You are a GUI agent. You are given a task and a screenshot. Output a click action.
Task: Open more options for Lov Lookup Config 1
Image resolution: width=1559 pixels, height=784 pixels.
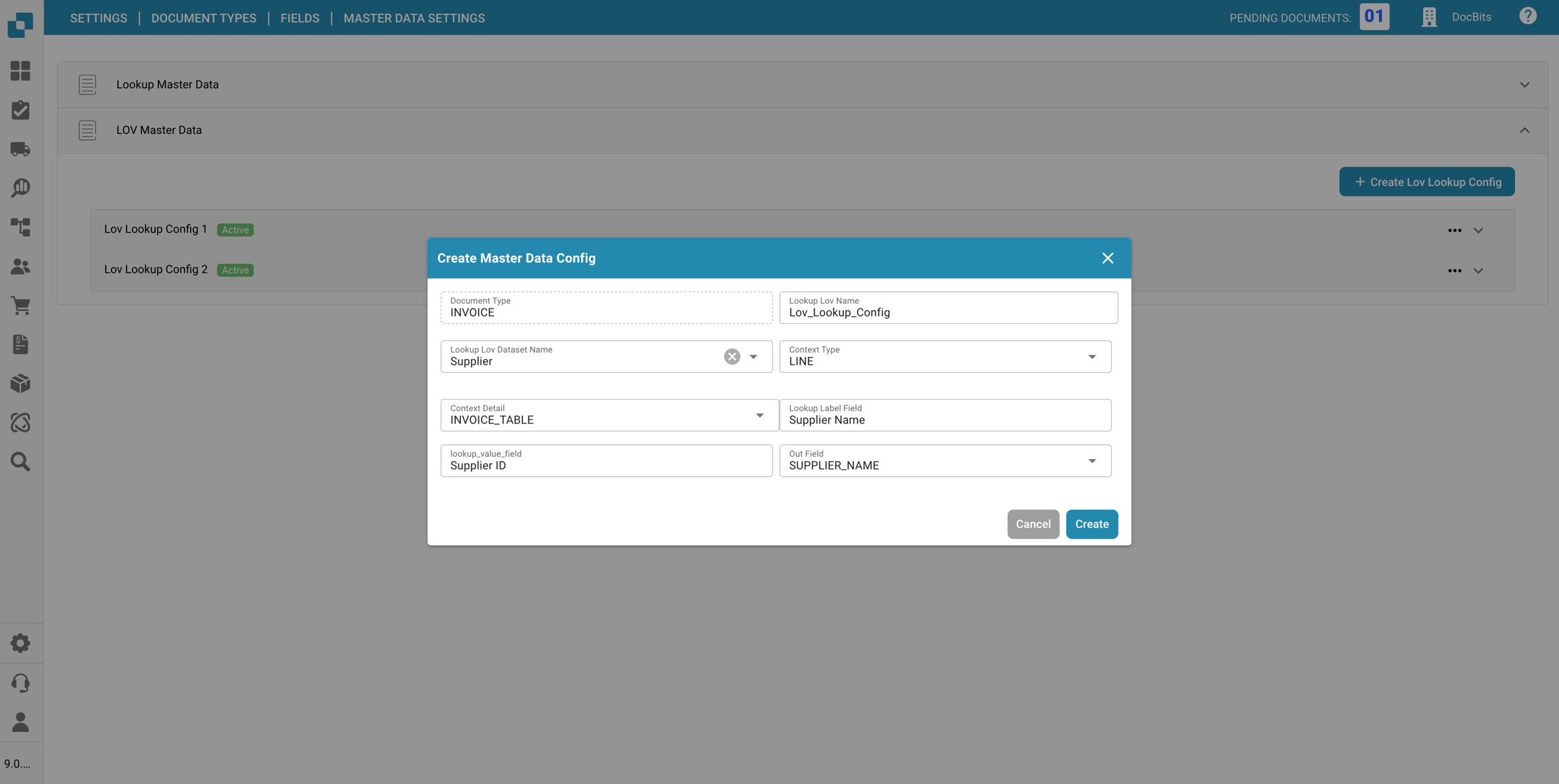pos(1454,231)
